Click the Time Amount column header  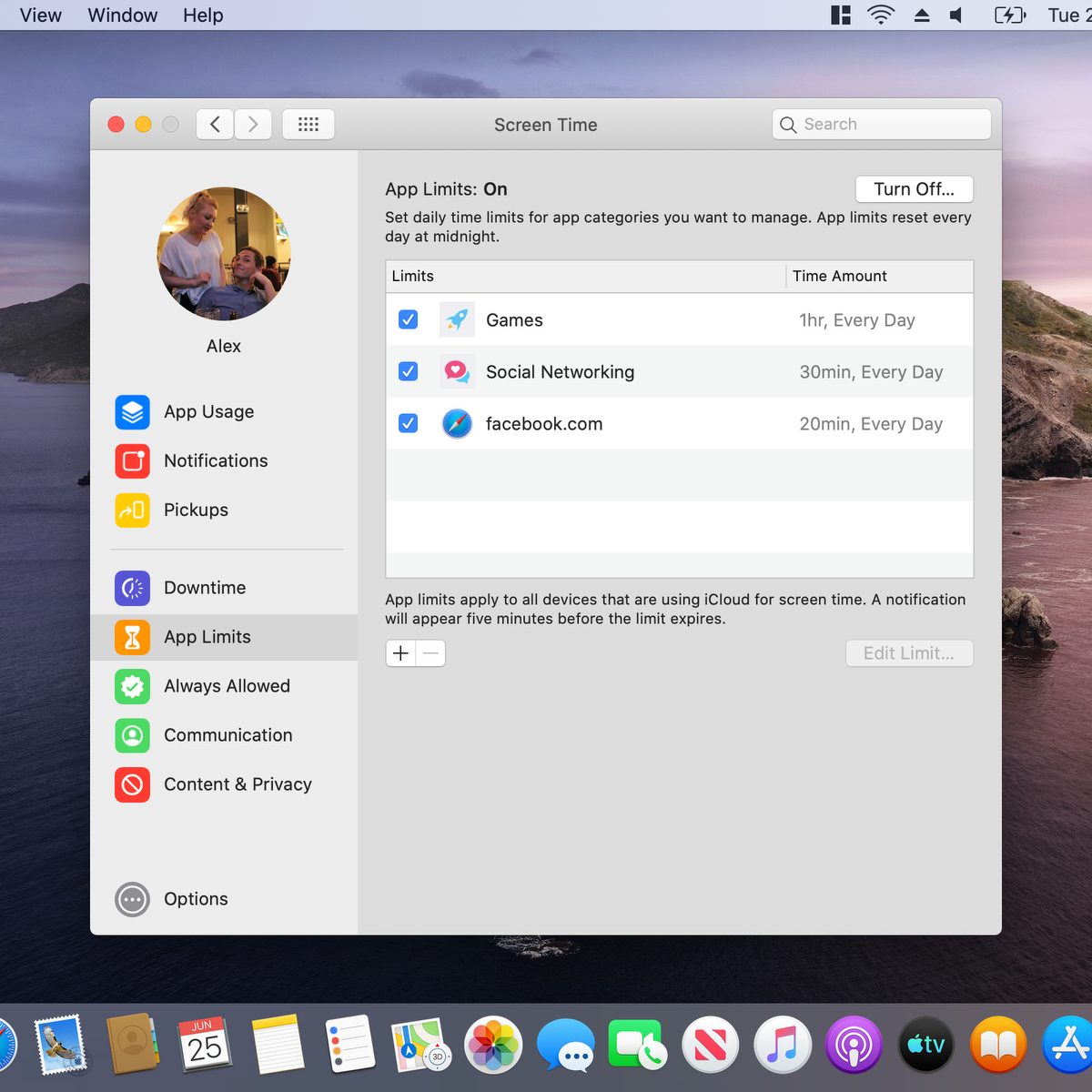point(880,277)
